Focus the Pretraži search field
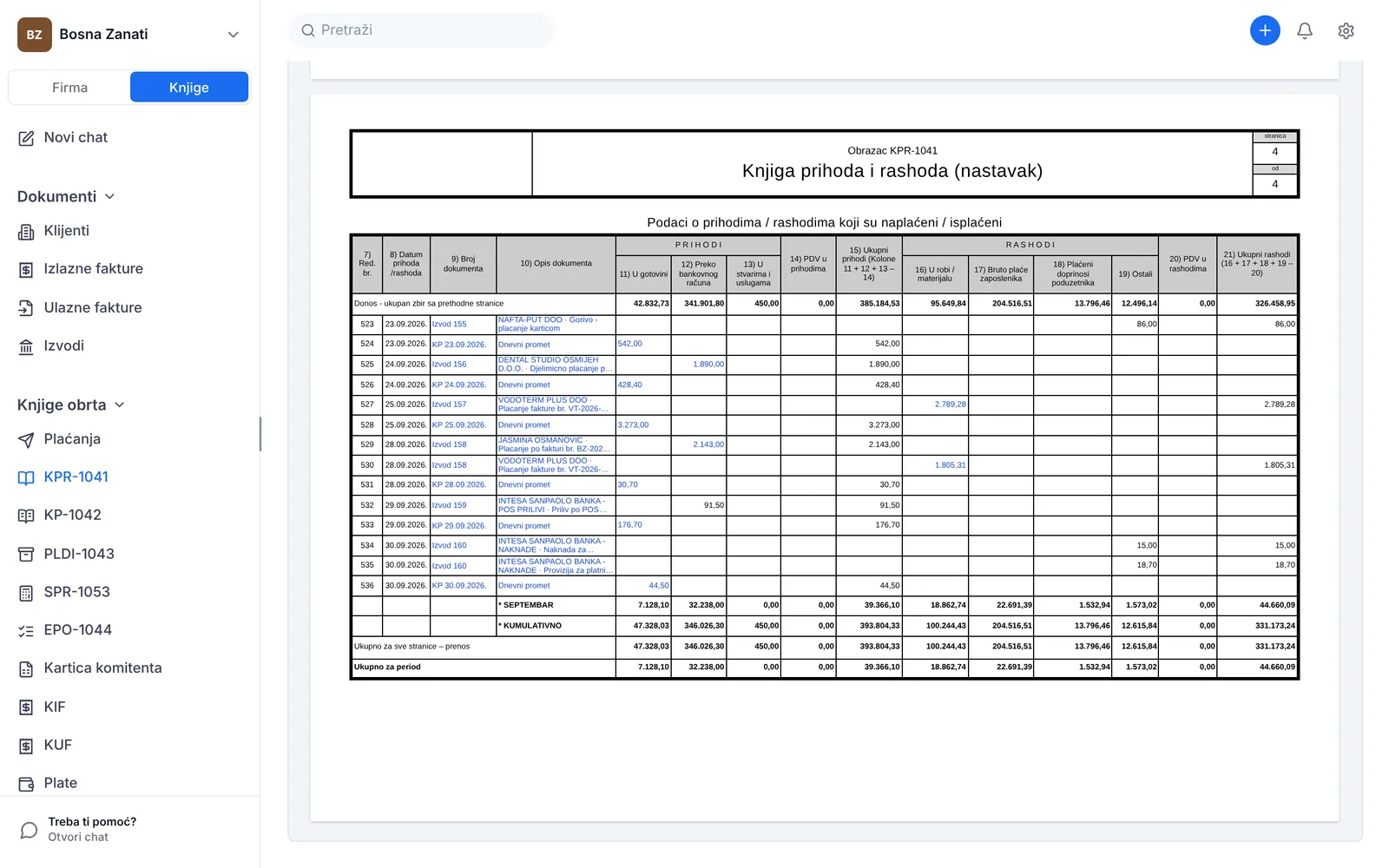This screenshot has width=1389, height=868. pyautogui.click(x=422, y=30)
